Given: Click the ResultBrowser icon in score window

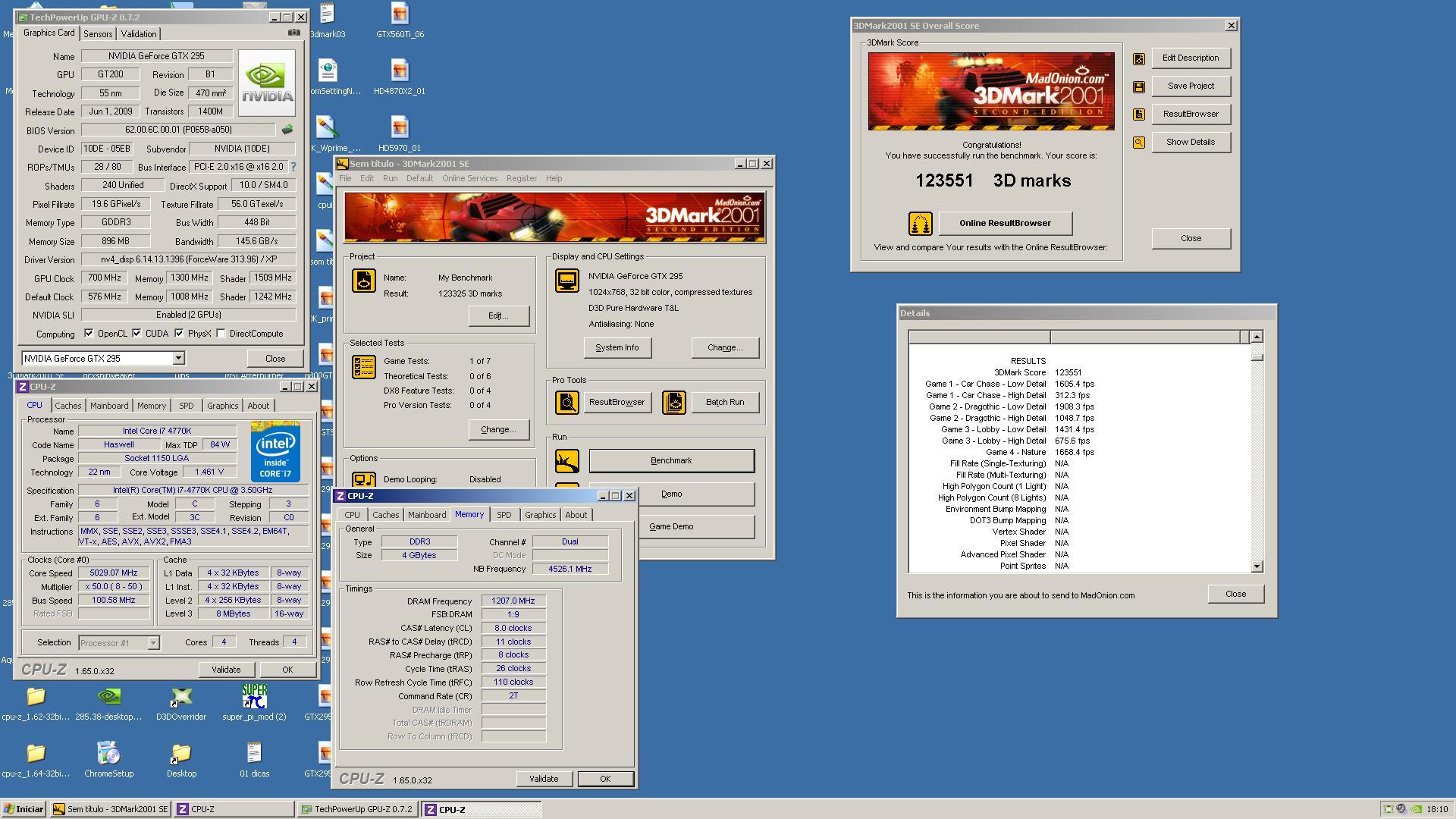Looking at the screenshot, I should [x=1138, y=115].
